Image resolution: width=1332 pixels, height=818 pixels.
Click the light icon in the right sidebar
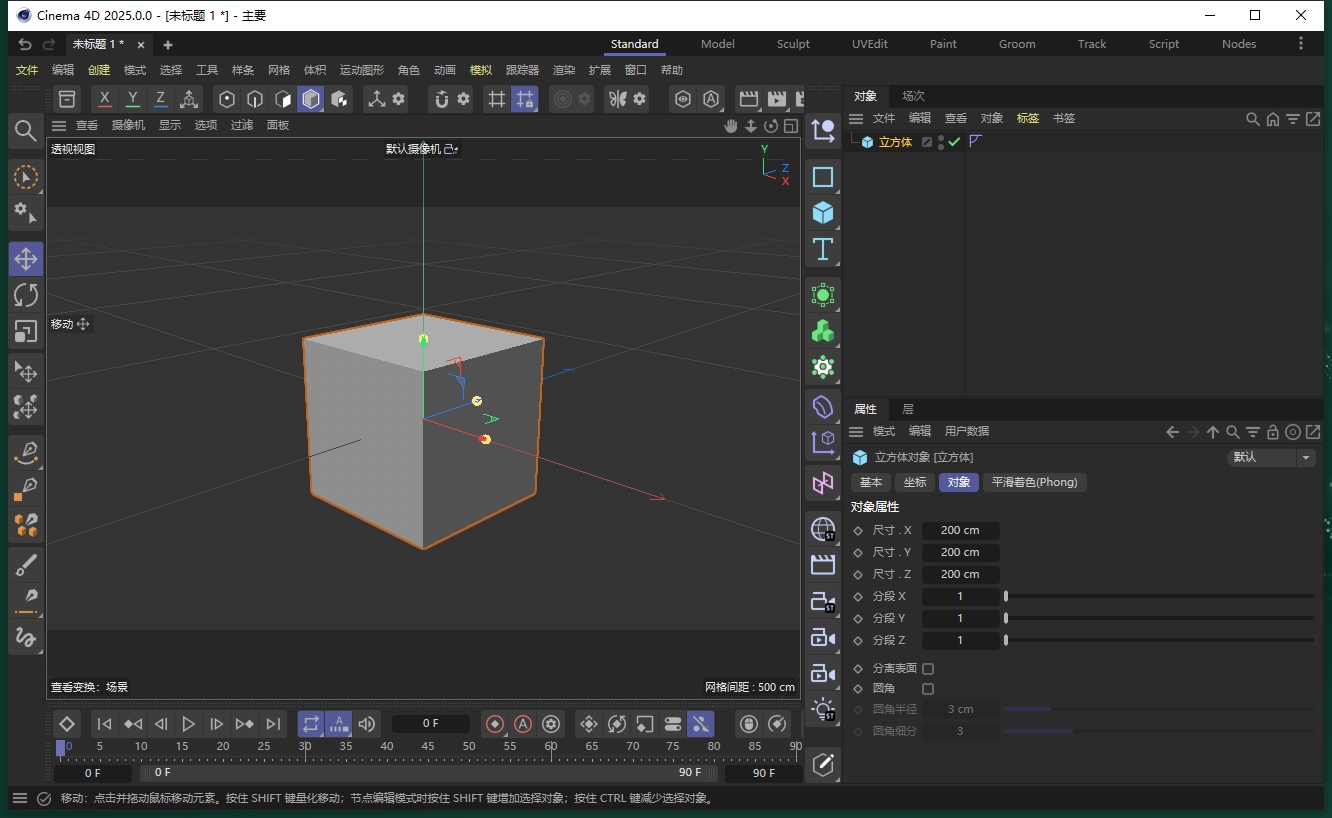tap(822, 710)
